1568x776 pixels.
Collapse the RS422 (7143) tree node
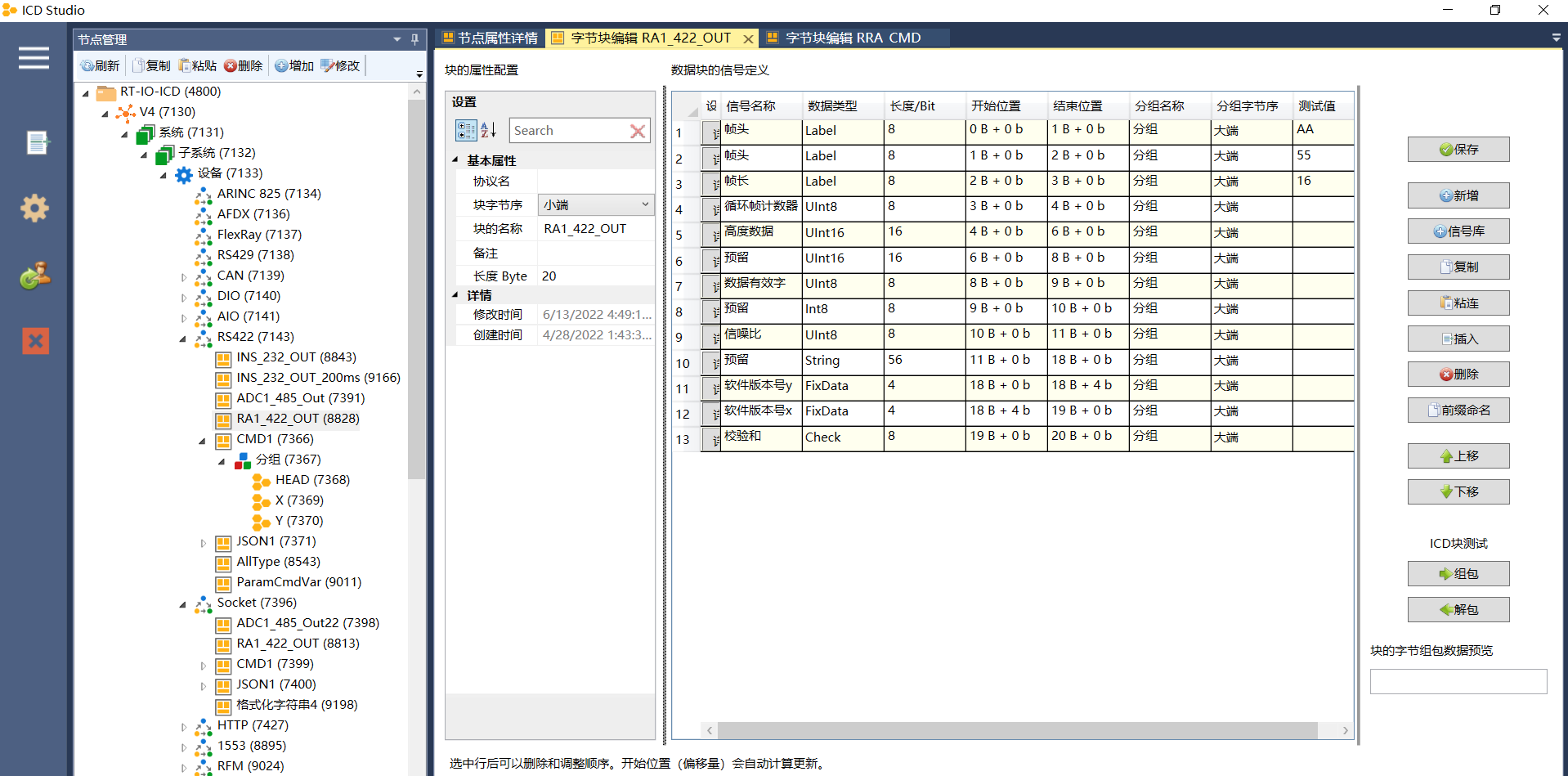tap(182, 337)
